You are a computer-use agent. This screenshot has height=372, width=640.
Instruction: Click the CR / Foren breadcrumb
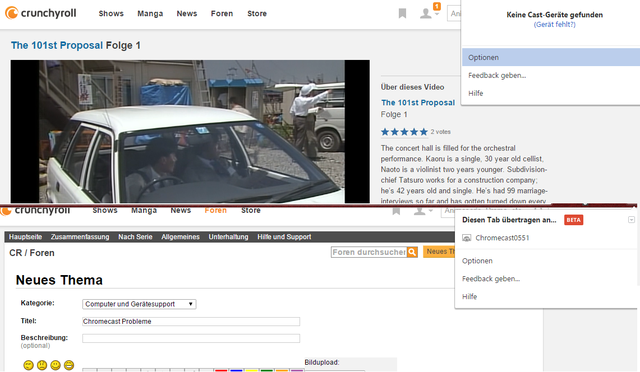click(x=32, y=253)
